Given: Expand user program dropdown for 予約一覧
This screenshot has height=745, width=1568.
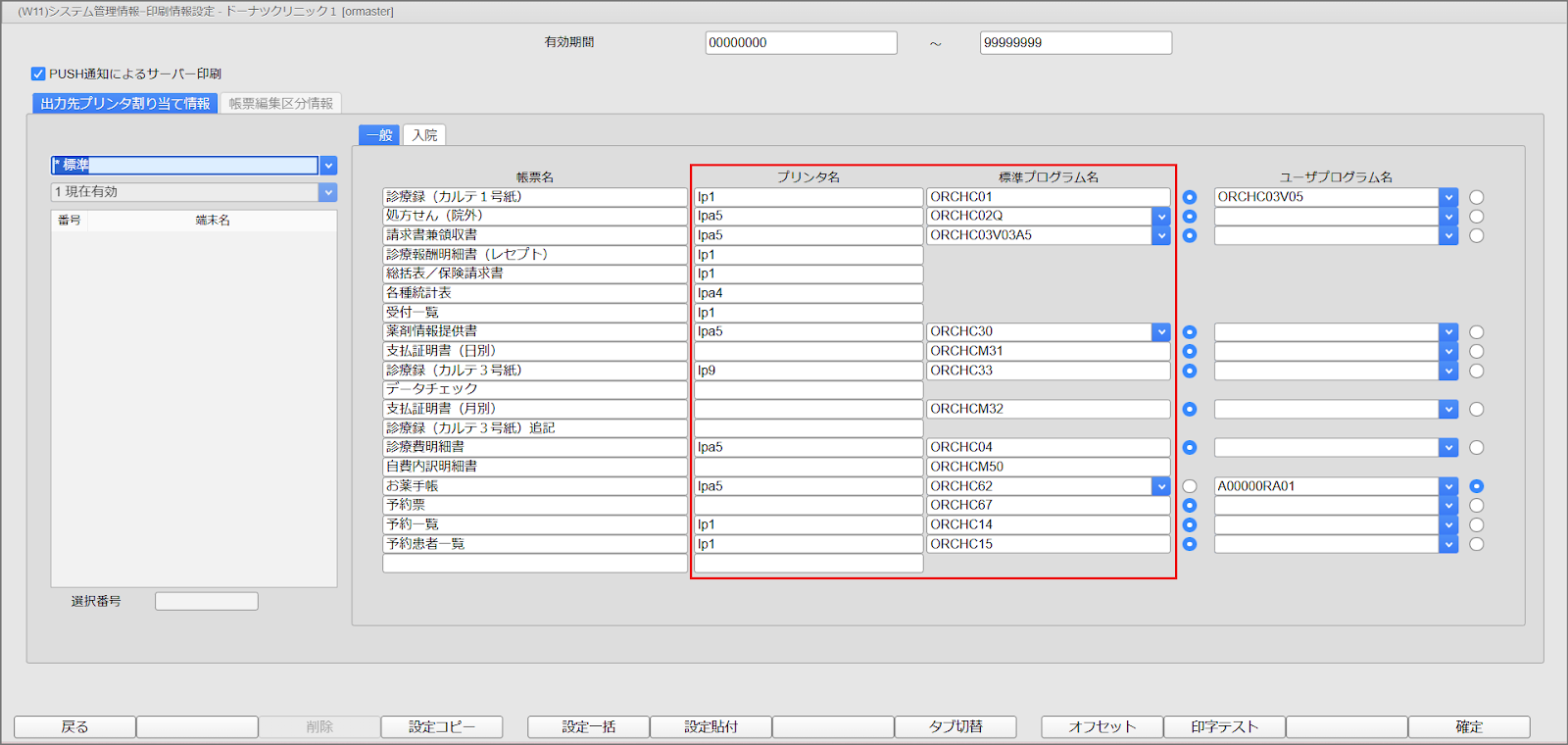Looking at the screenshot, I should [x=1448, y=524].
